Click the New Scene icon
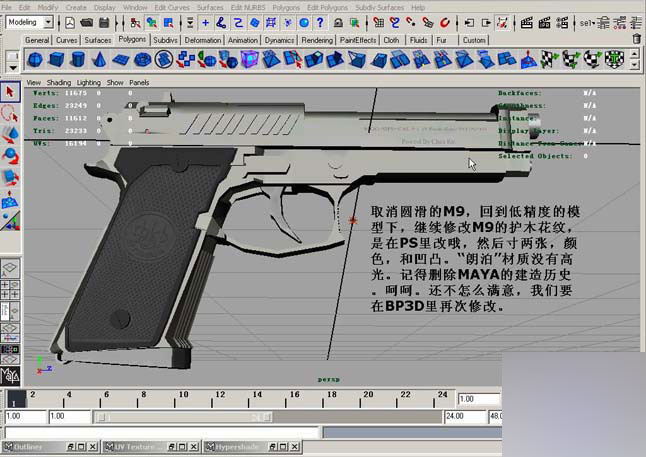 click(x=70, y=23)
